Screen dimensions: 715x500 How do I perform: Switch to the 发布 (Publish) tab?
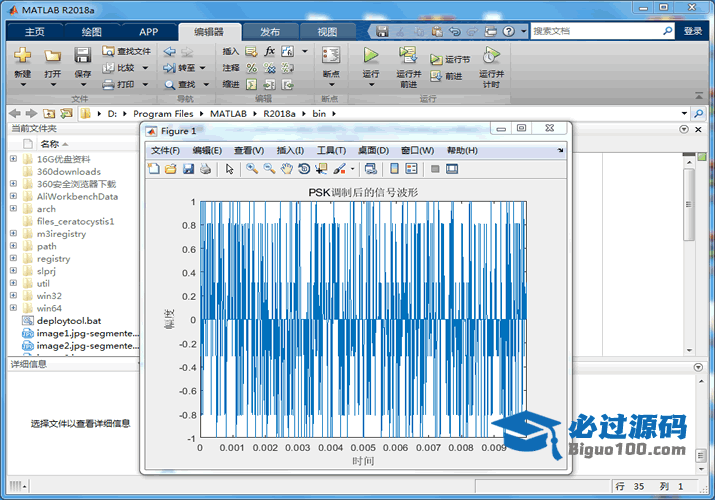coord(270,32)
